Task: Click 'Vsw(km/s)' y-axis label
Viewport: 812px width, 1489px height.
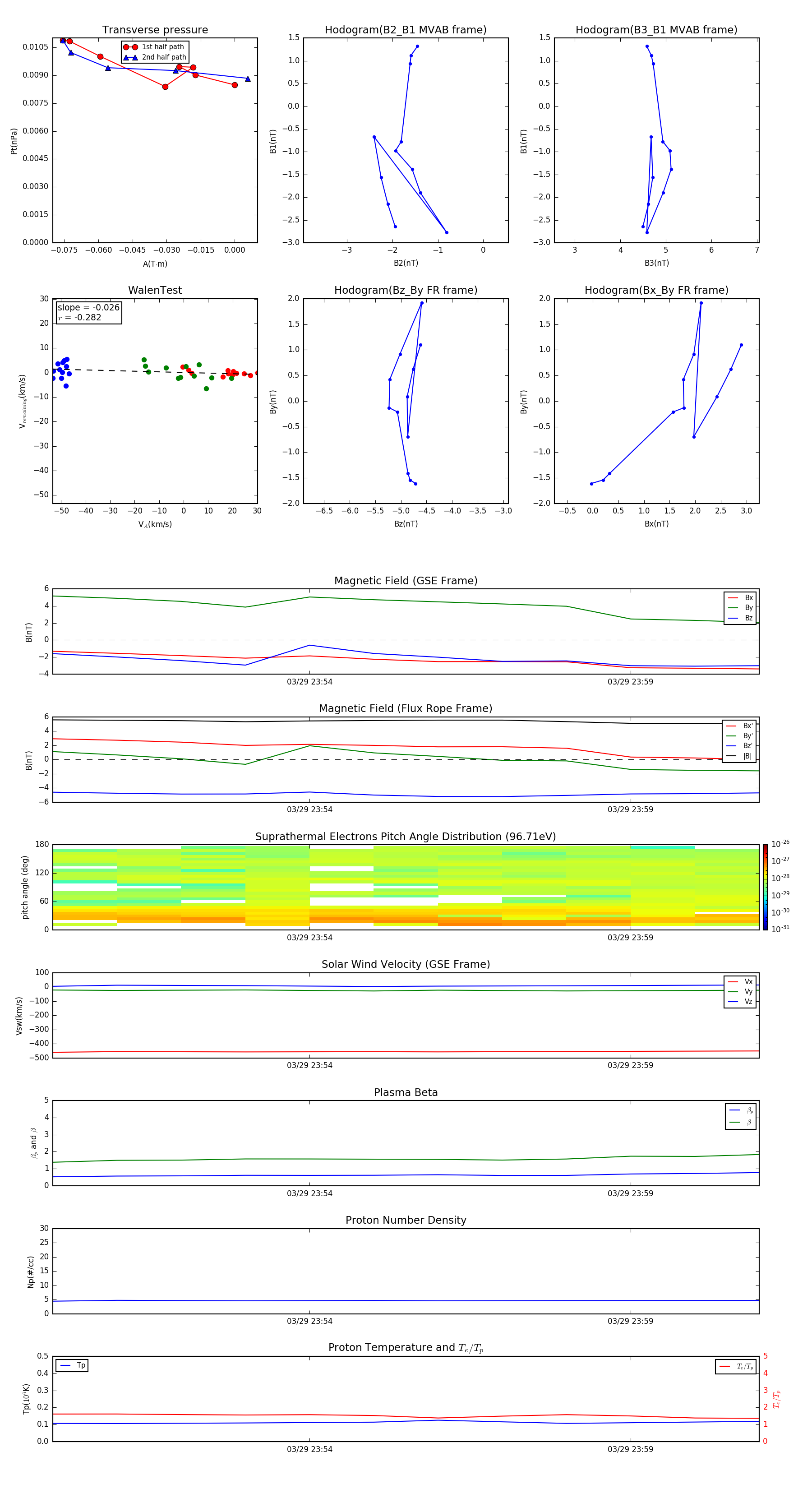Action: (x=19, y=1016)
